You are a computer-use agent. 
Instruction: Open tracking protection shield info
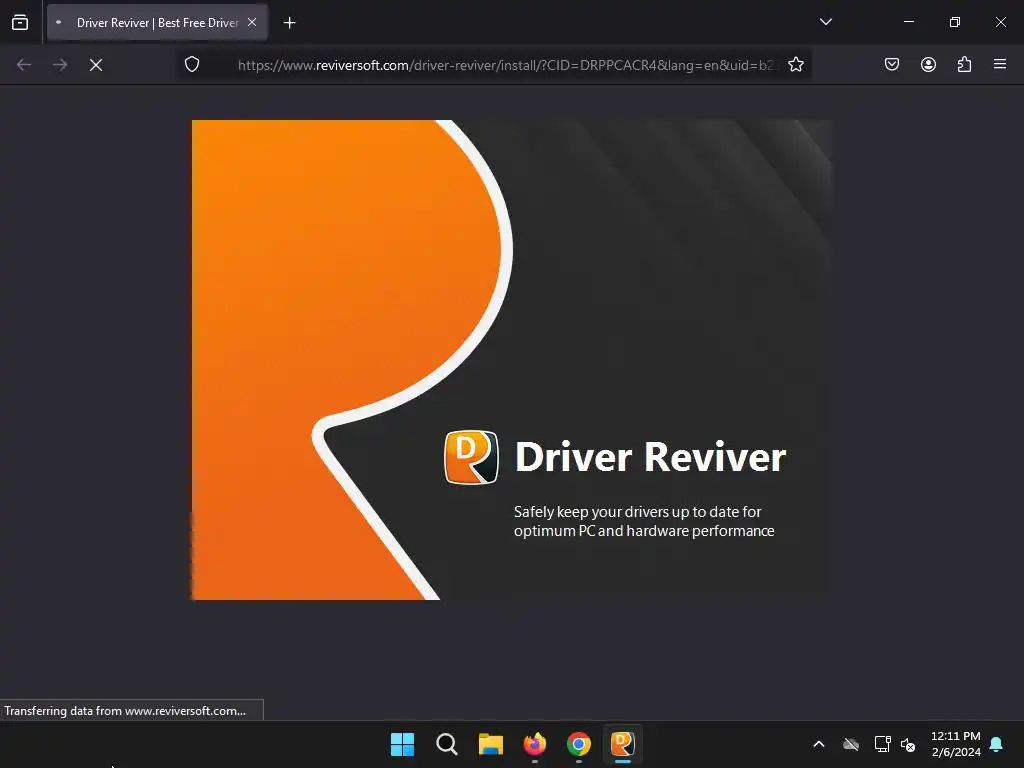click(x=192, y=65)
